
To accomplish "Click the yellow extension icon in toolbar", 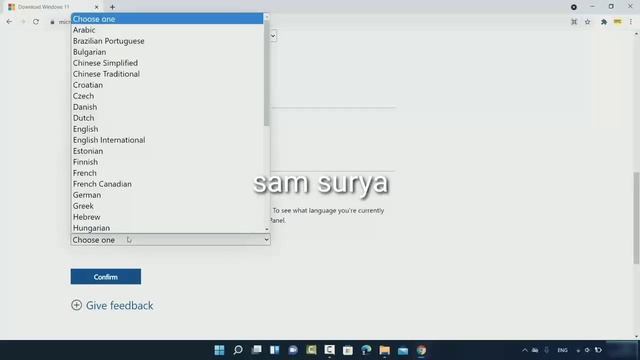I will [618, 22].
